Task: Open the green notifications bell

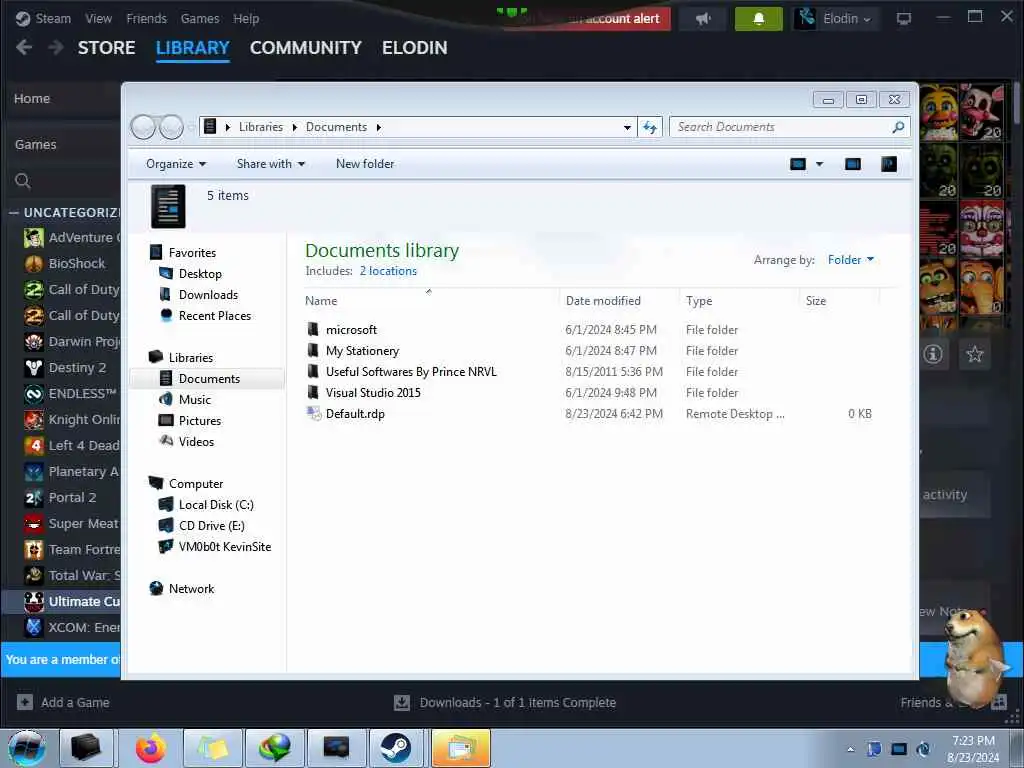Action: pos(758,18)
